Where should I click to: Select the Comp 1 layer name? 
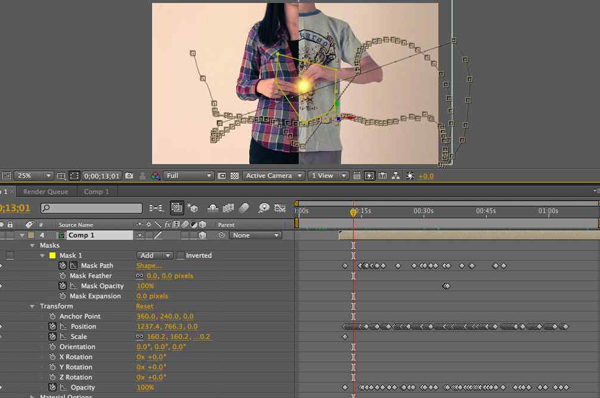(99, 235)
